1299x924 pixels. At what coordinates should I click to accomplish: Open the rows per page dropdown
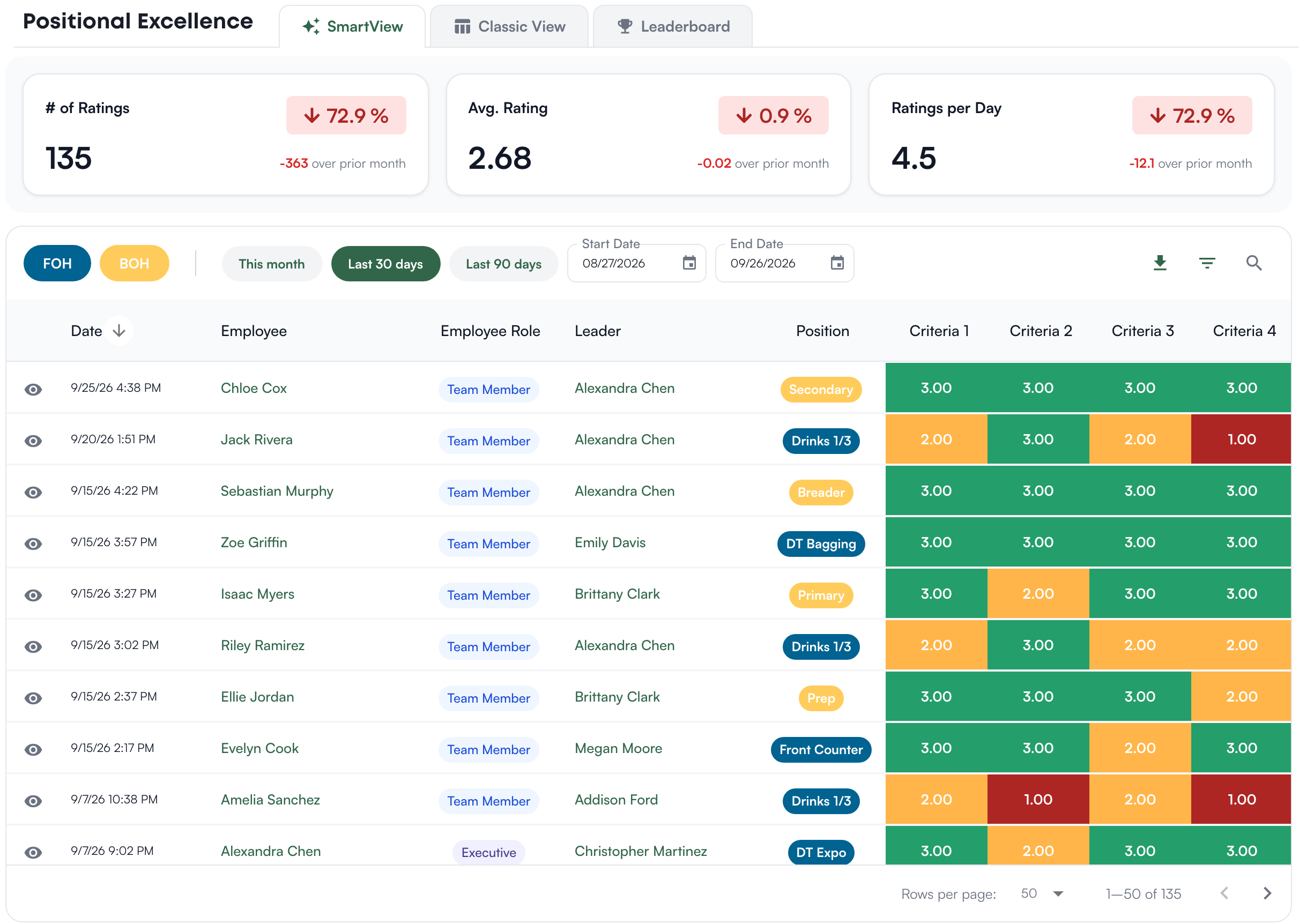1042,893
